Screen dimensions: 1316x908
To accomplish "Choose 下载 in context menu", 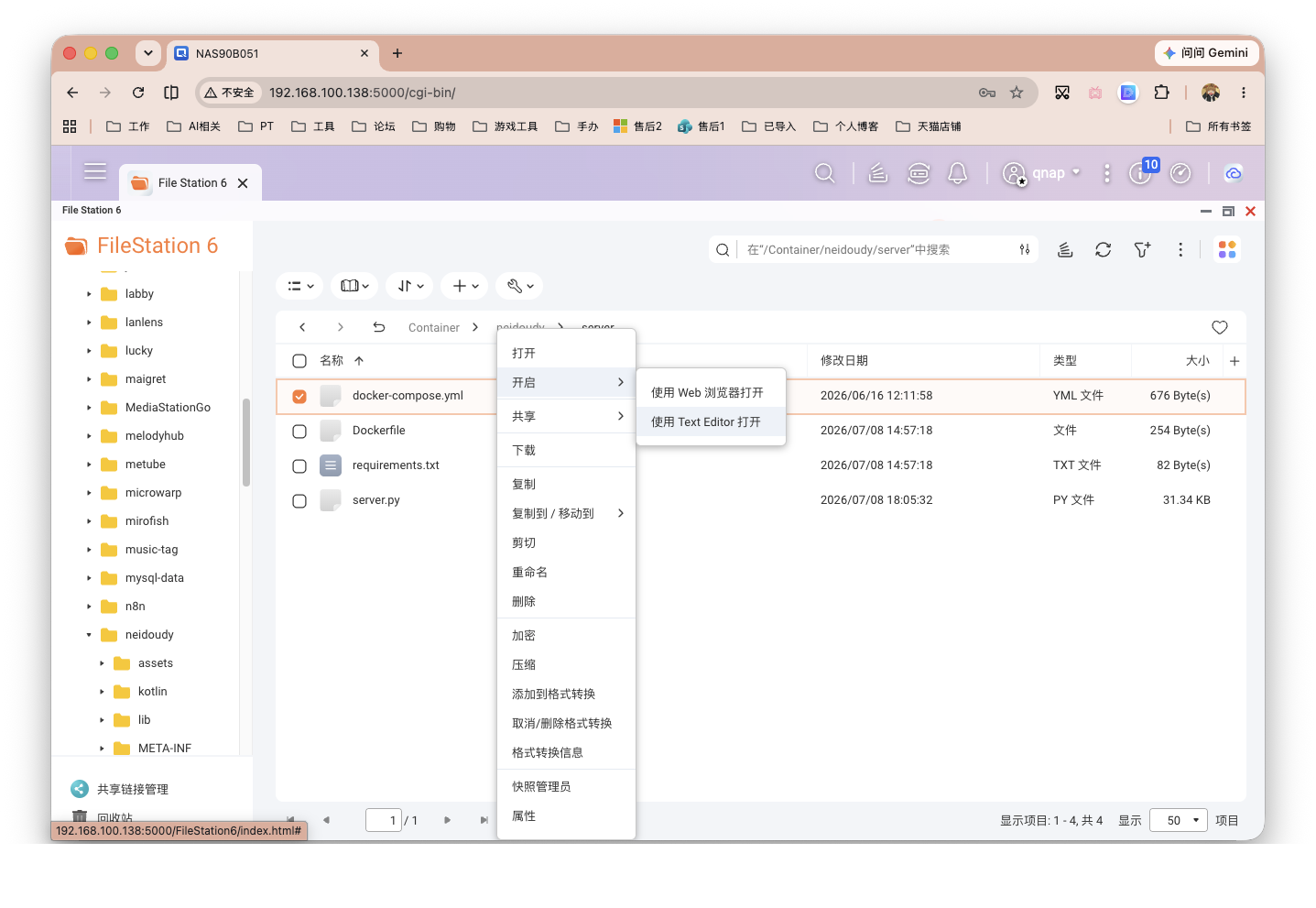I will [x=566, y=451].
